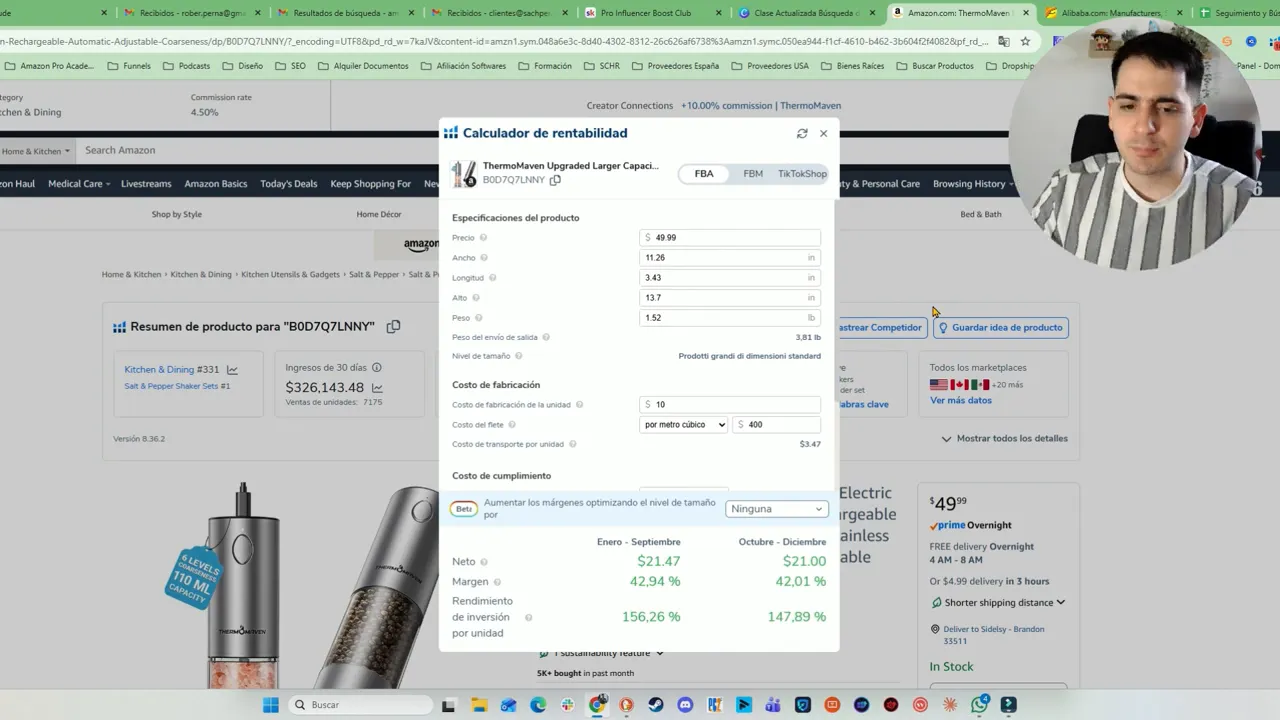Show help icon next to Alto
This screenshot has height=720, width=1280.
coord(476,298)
